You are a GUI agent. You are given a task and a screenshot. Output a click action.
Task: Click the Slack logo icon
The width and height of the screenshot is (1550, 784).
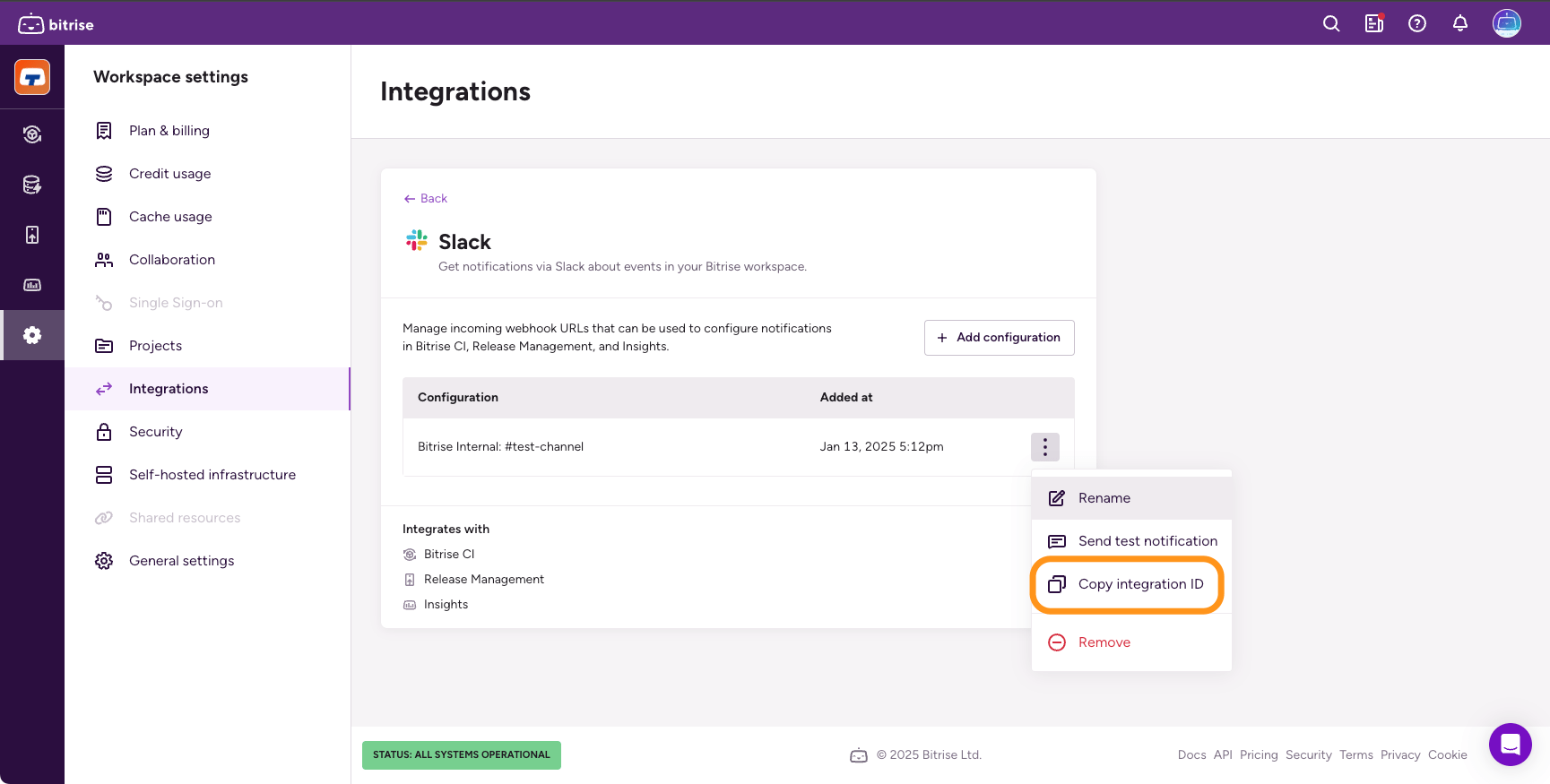(417, 240)
